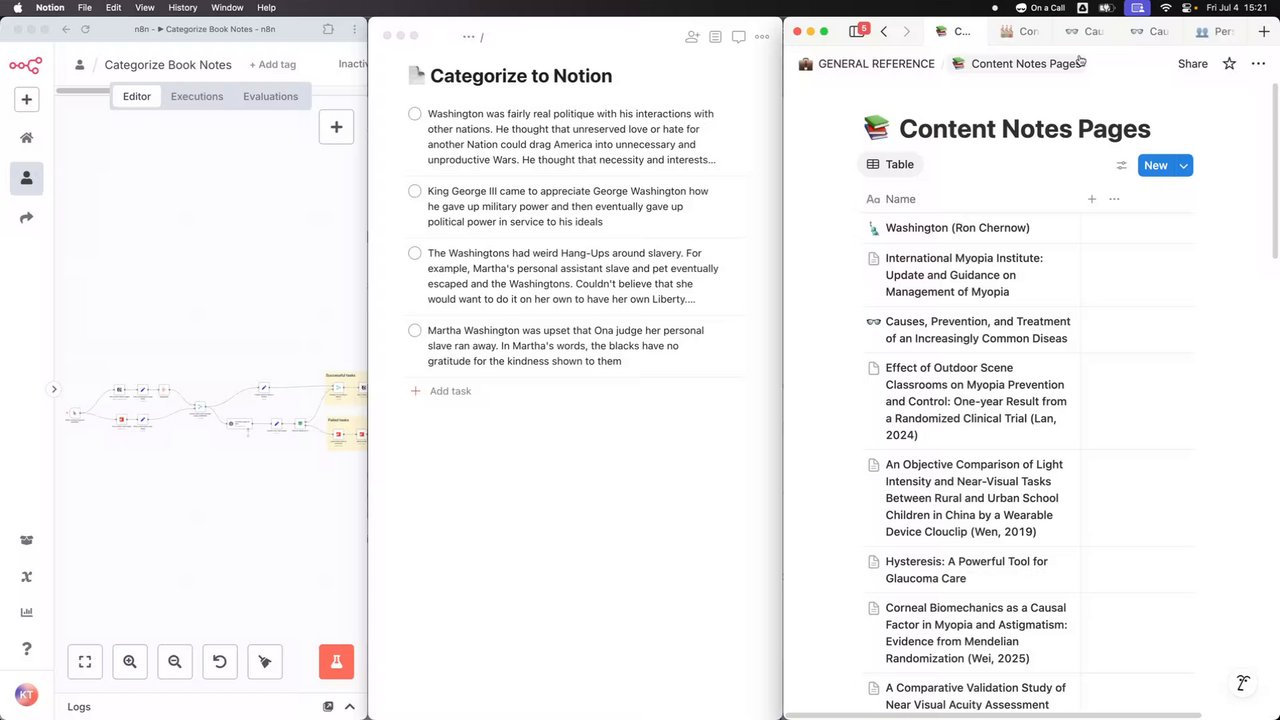Open n8n home overview icon
The image size is (1280, 720).
tap(27, 138)
